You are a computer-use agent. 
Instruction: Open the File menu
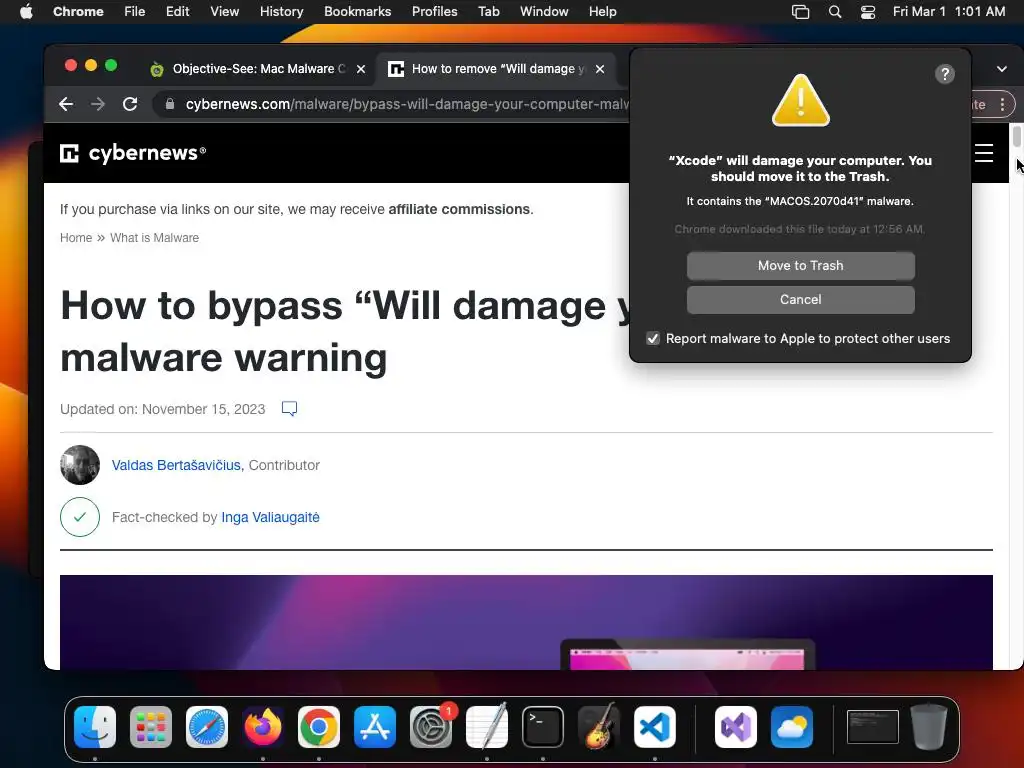tap(135, 11)
